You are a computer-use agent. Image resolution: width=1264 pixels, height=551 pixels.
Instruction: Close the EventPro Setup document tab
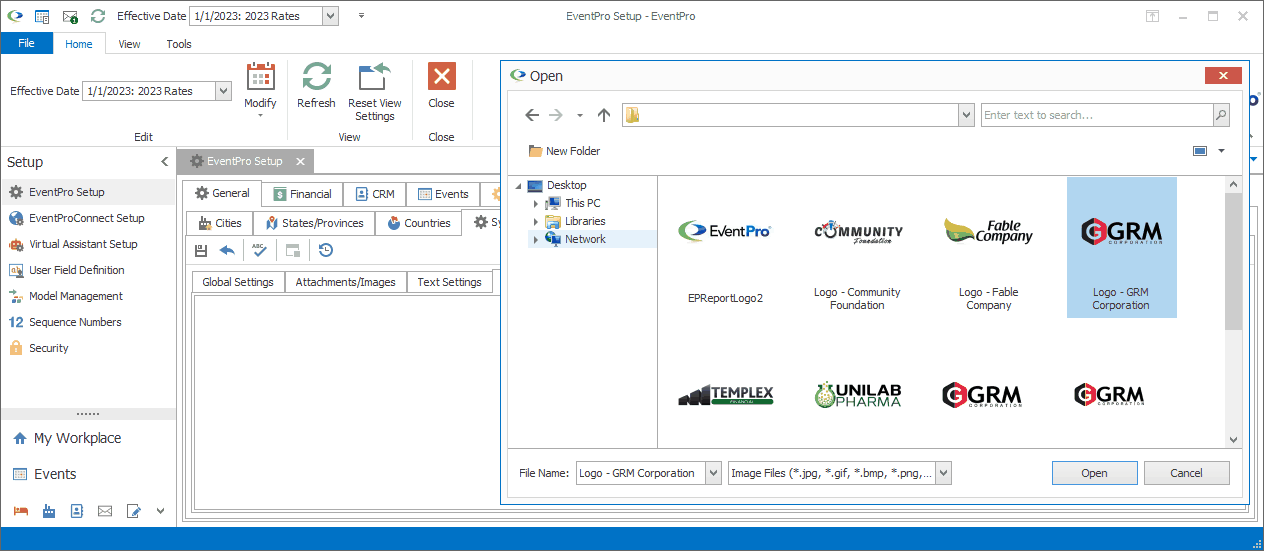[x=299, y=161]
